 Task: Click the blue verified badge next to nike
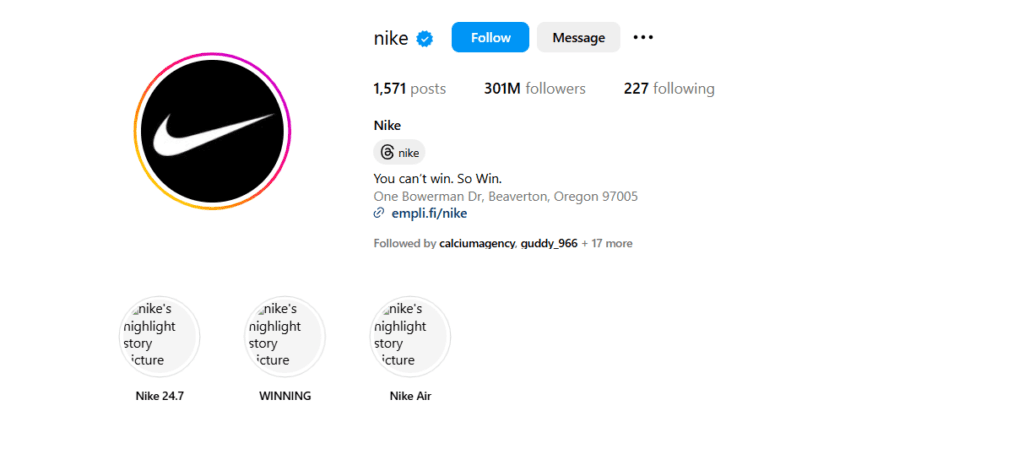425,39
